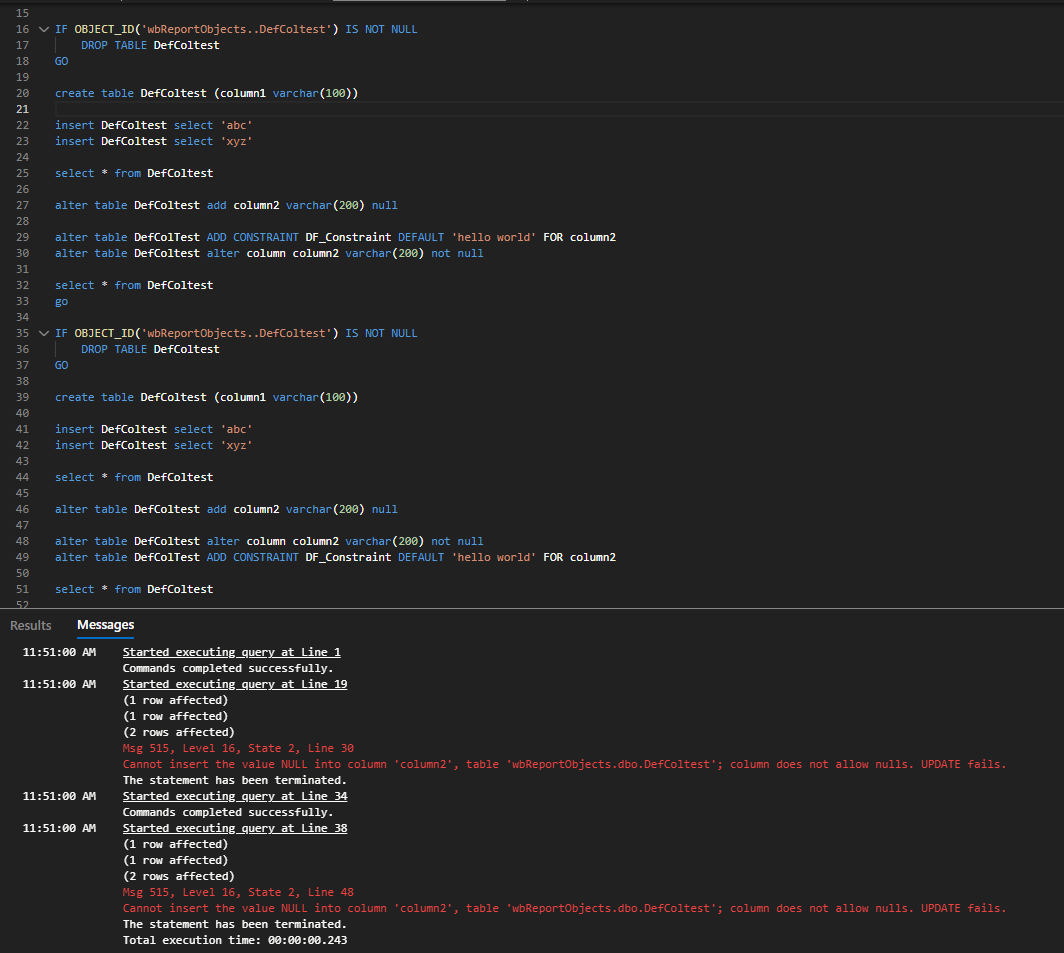Click the 'Msg 515' error for Line 48
This screenshot has width=1064, height=953.
(x=237, y=892)
